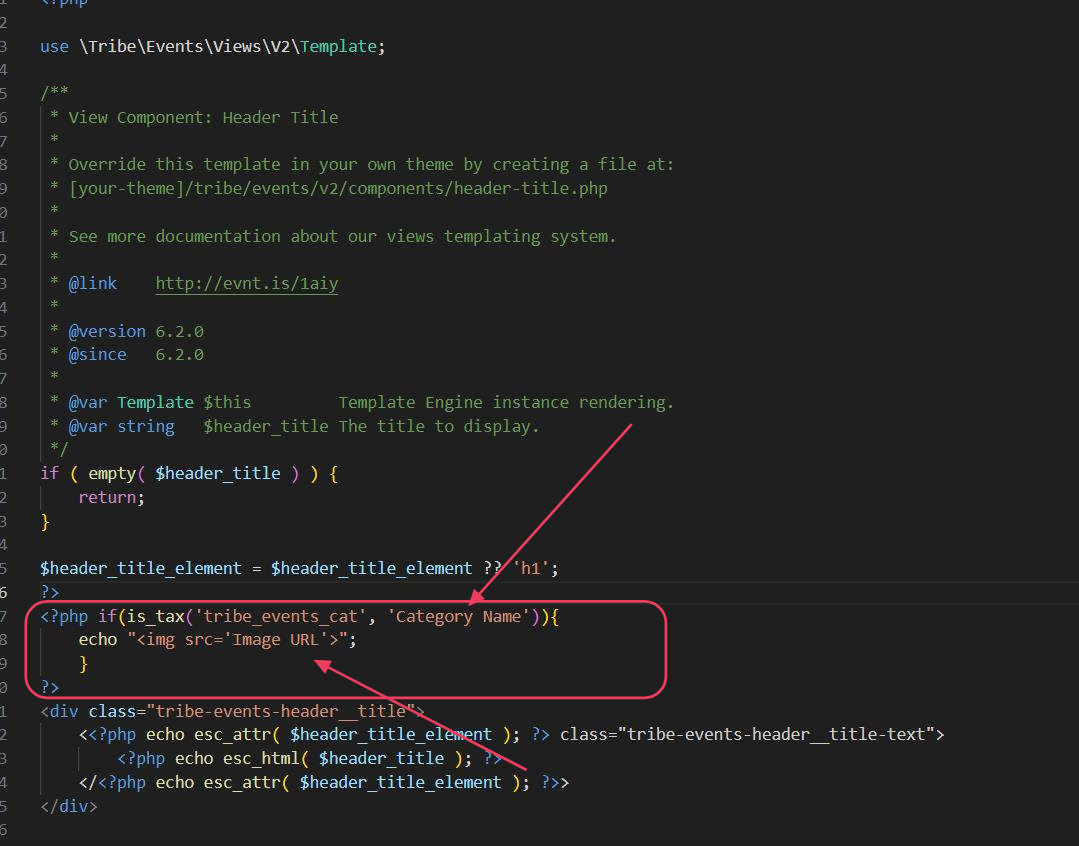Click the closing </div> tag
Viewport: 1079px width, 846px height.
click(x=68, y=805)
